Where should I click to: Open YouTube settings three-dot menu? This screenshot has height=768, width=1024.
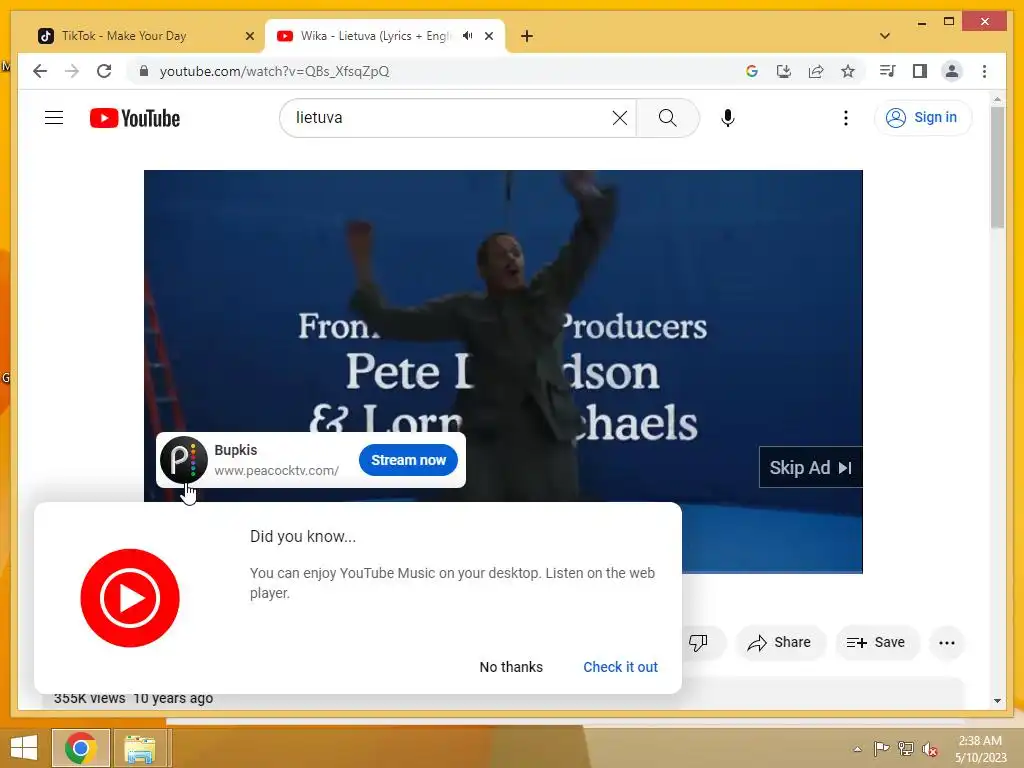coord(846,118)
